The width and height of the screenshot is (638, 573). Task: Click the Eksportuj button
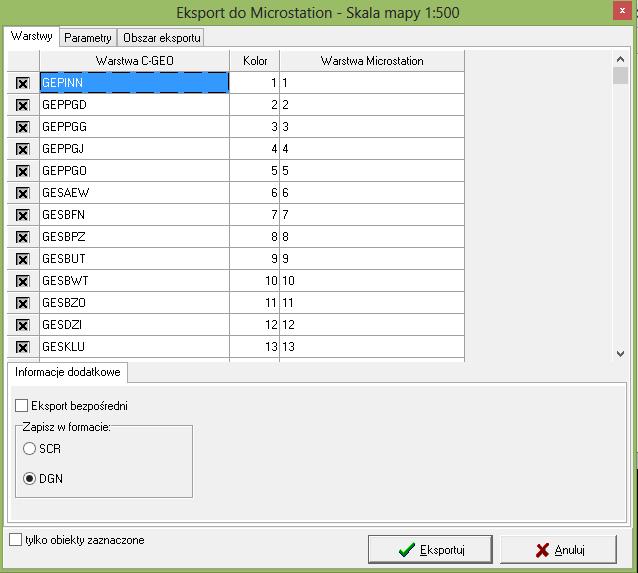[x=430, y=549]
